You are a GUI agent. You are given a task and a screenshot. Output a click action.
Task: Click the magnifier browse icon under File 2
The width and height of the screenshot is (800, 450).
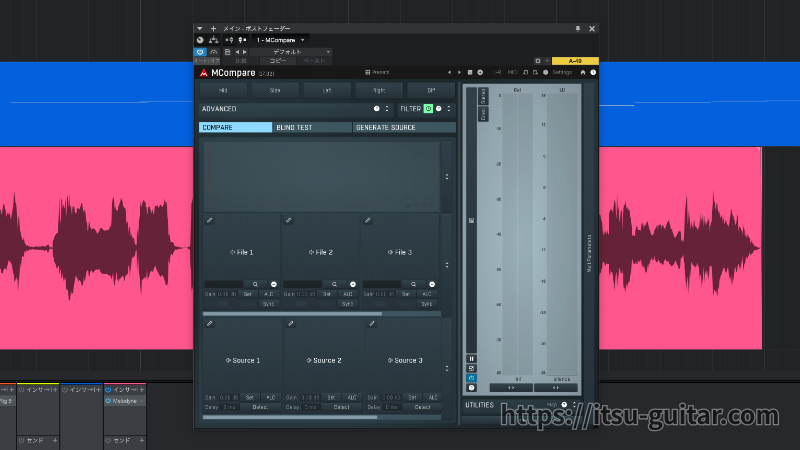click(x=334, y=284)
